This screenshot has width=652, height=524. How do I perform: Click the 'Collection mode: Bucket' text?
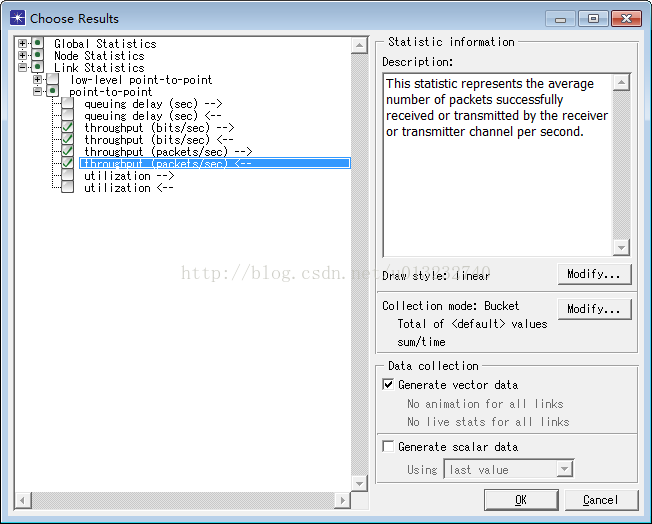pyautogui.click(x=451, y=306)
